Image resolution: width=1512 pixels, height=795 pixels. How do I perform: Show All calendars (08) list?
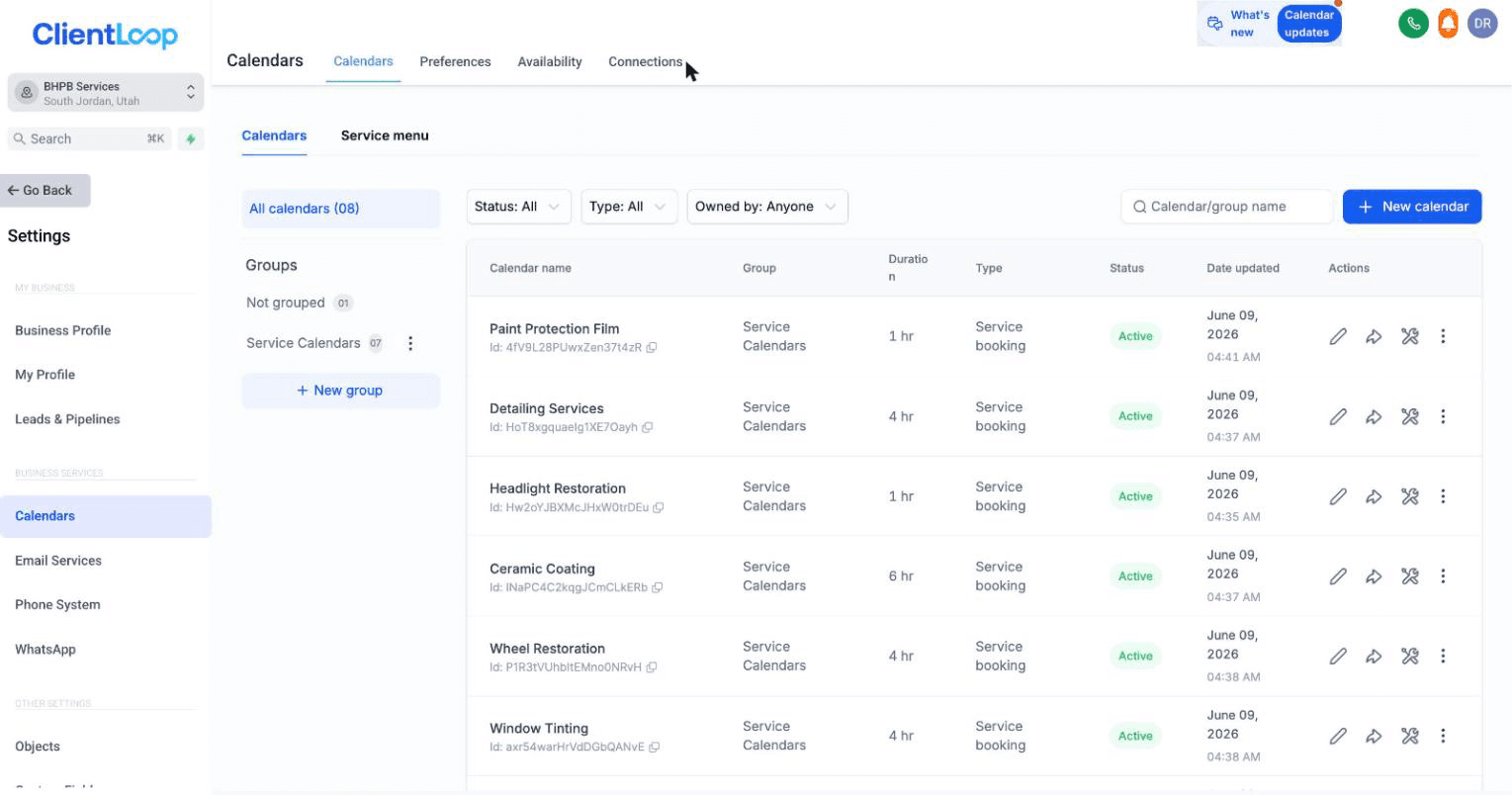(x=341, y=209)
